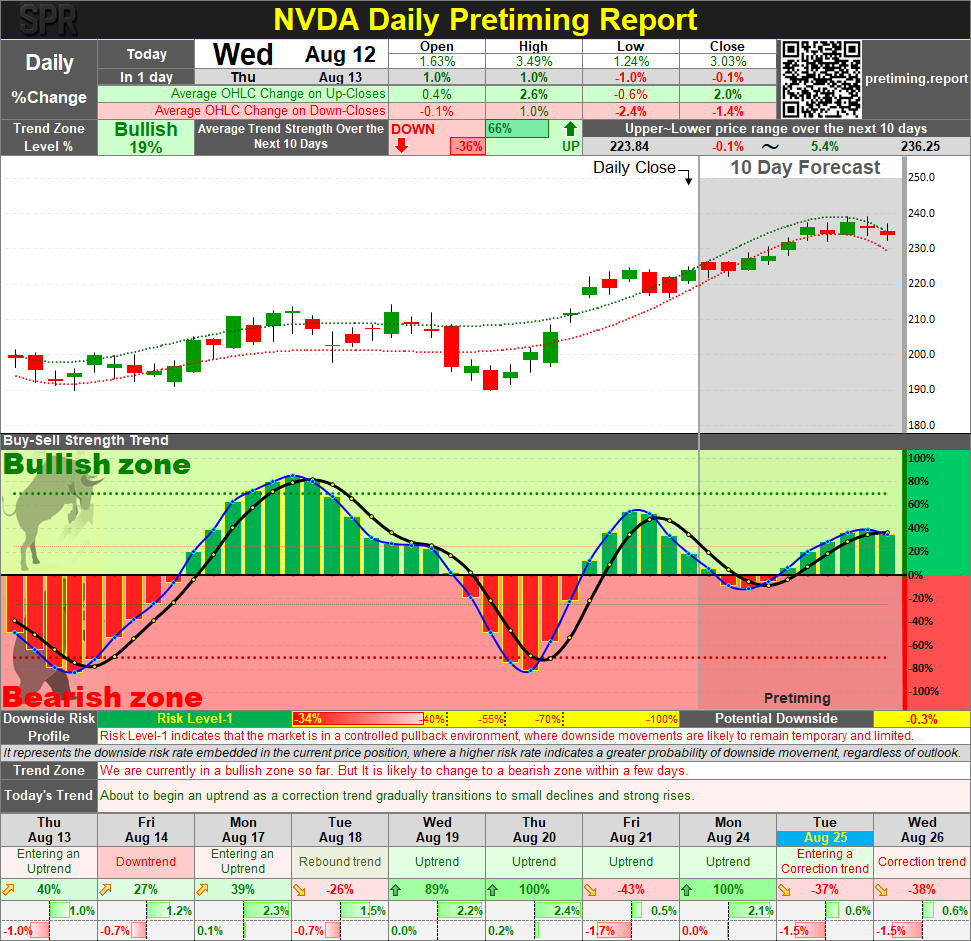Click the green UP arrow icon

click(x=570, y=129)
